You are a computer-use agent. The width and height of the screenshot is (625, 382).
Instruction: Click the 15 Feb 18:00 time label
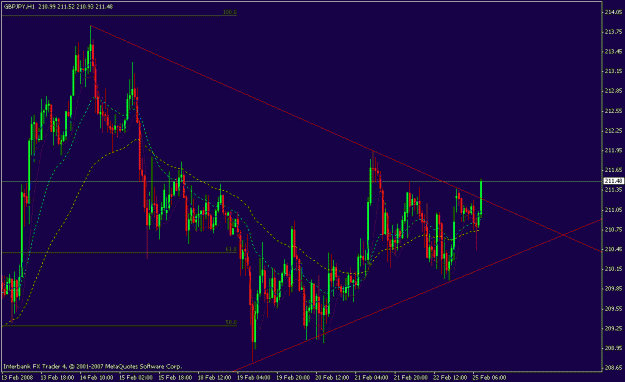(175, 377)
